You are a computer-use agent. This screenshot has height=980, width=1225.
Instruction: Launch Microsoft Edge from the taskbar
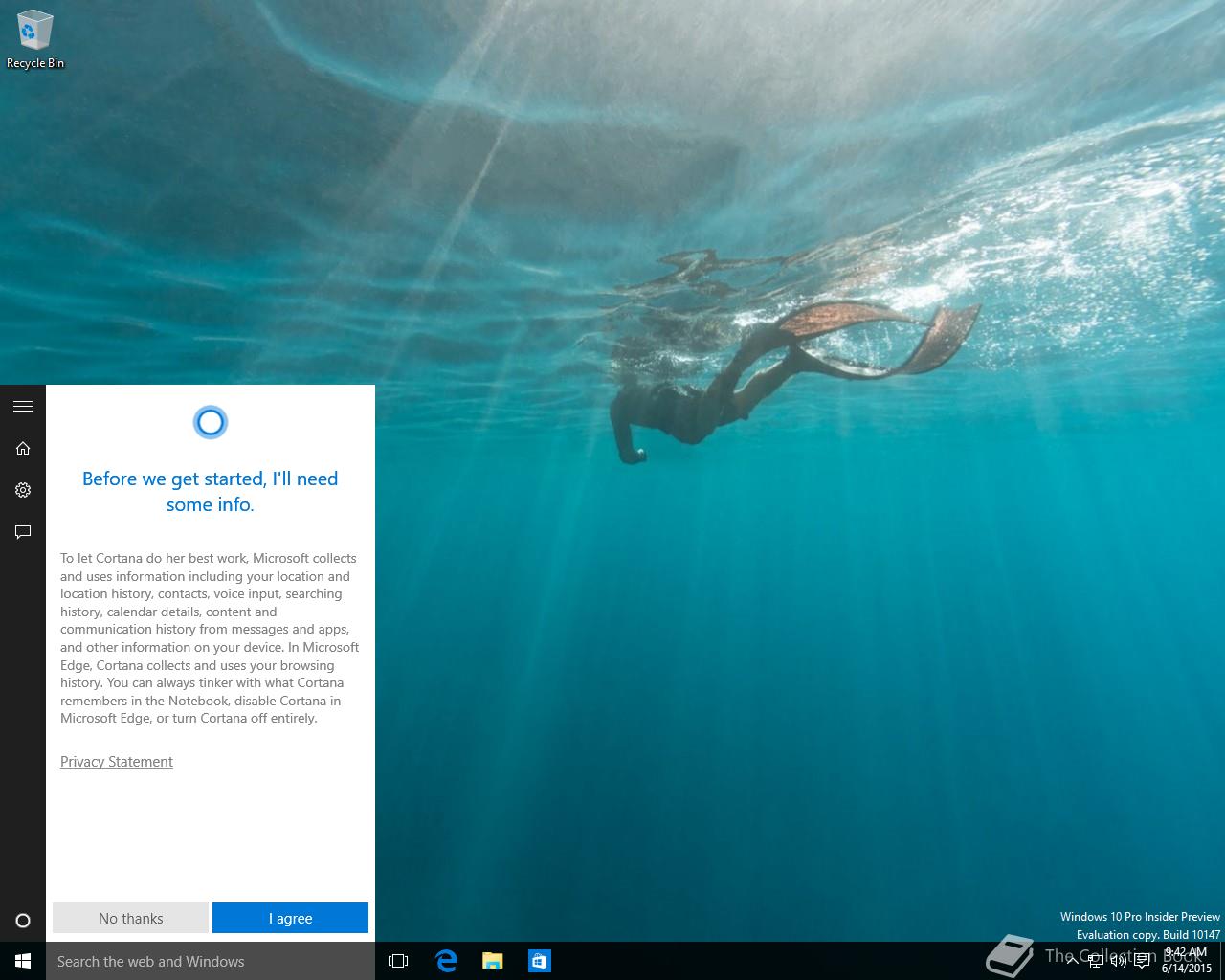pos(446,961)
